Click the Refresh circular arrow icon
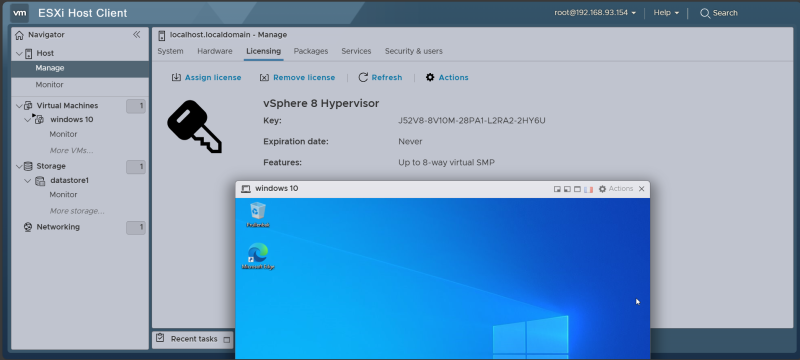 pos(363,78)
